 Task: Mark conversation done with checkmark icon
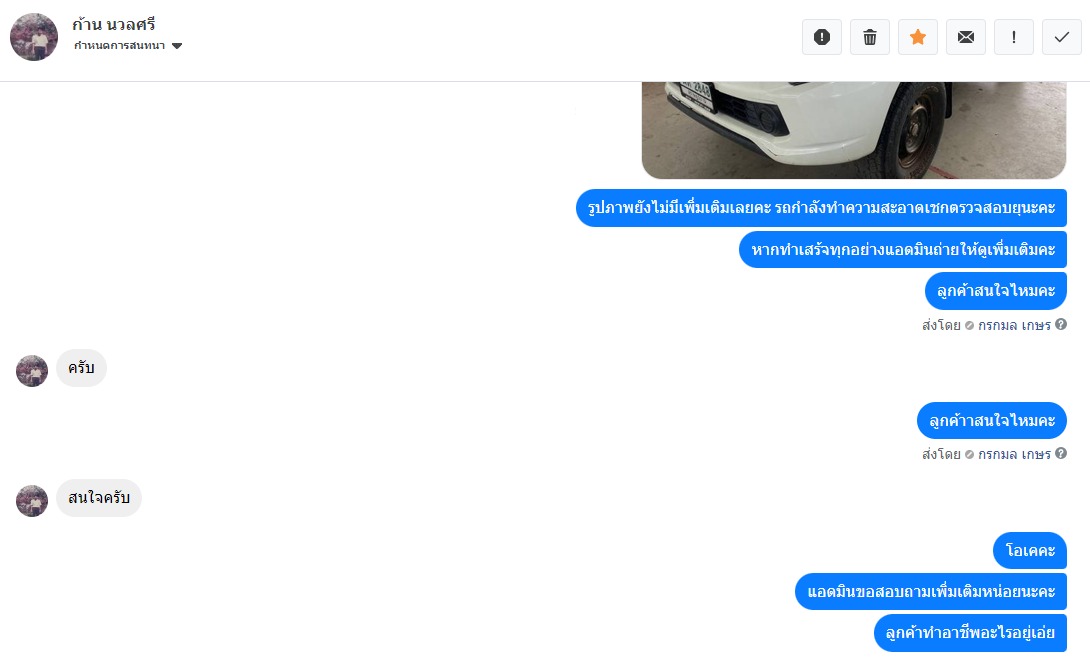pyautogui.click(x=1061, y=37)
